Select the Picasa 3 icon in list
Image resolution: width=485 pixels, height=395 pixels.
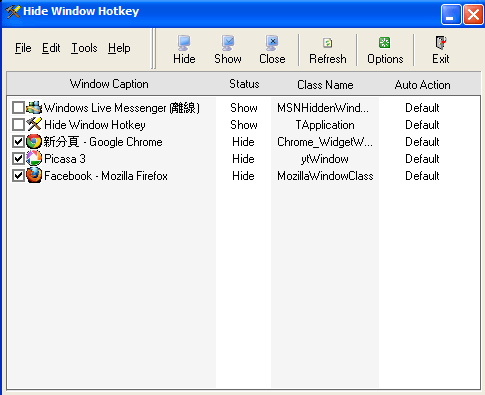(34, 159)
